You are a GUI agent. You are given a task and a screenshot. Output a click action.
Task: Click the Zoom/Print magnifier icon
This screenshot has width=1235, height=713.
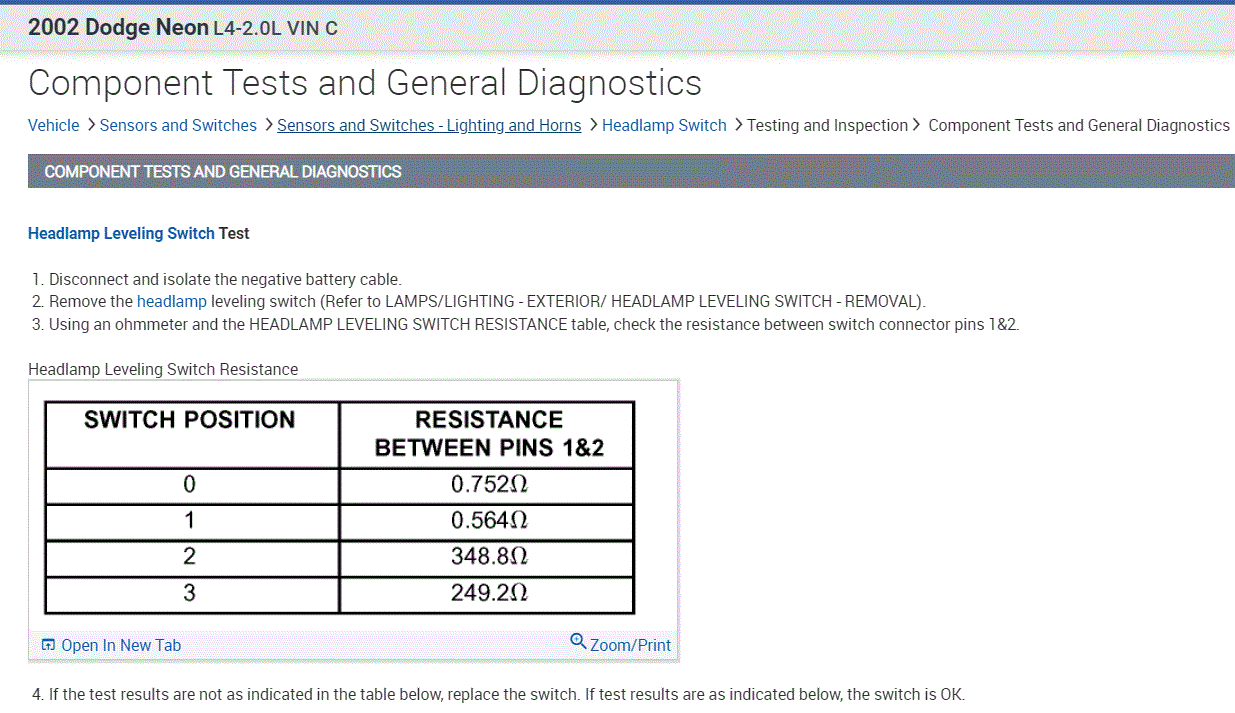tap(578, 641)
